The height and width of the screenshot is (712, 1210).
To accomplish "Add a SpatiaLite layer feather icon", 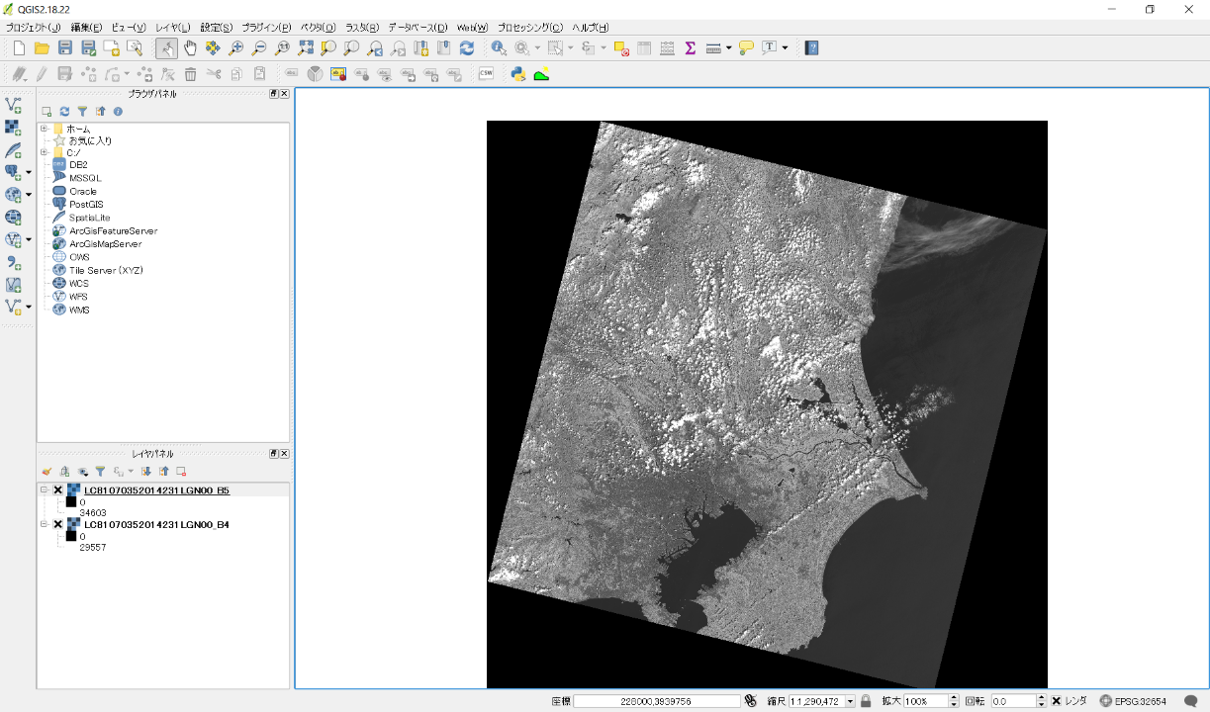I will click(x=13, y=150).
